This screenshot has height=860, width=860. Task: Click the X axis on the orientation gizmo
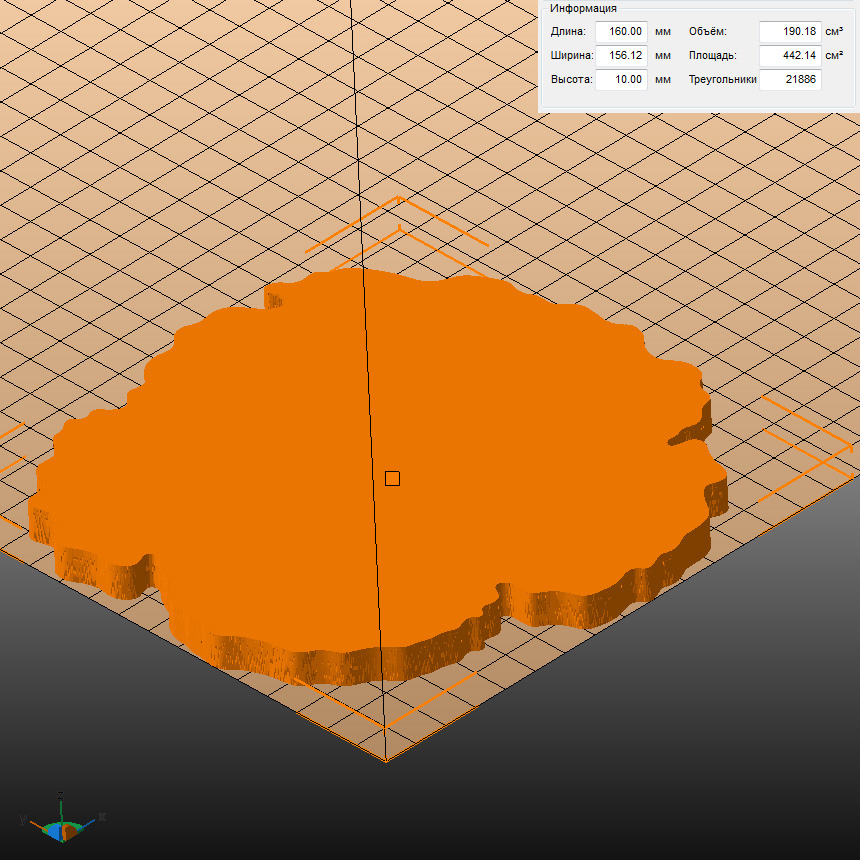pos(101,817)
